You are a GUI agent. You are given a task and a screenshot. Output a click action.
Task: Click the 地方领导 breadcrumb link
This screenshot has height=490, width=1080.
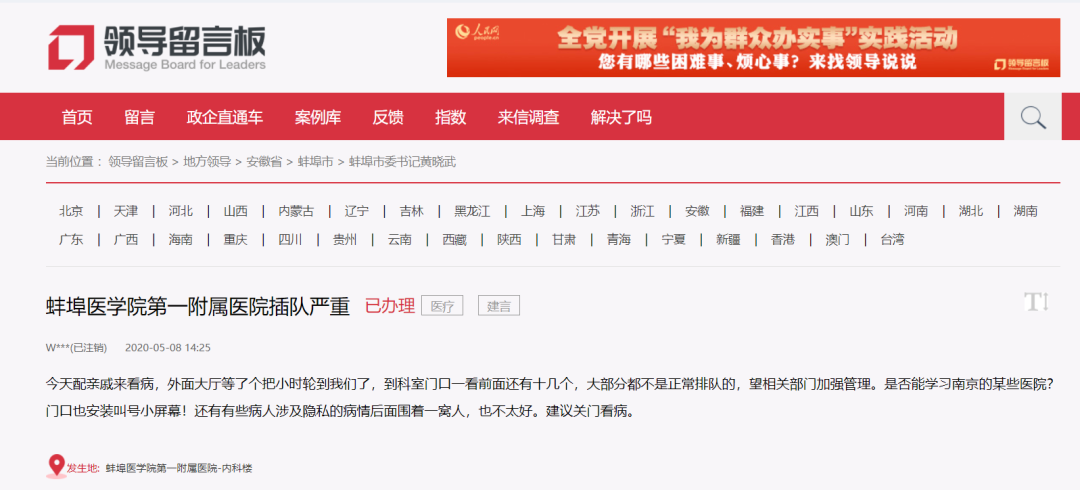tap(207, 162)
